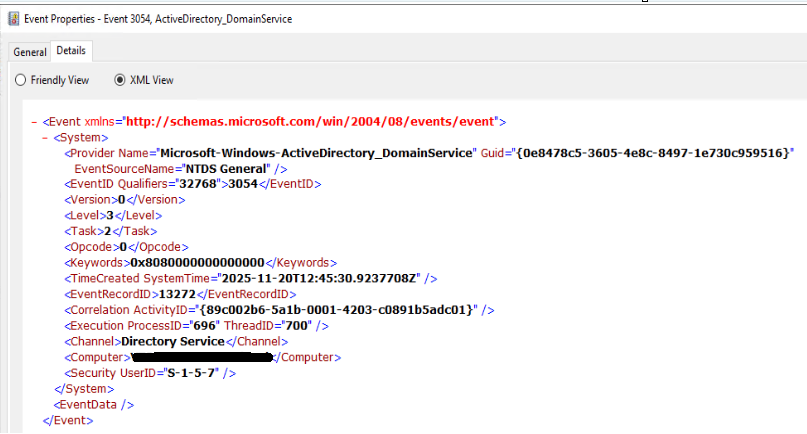Choose the Friendly View radio button

tap(21, 80)
